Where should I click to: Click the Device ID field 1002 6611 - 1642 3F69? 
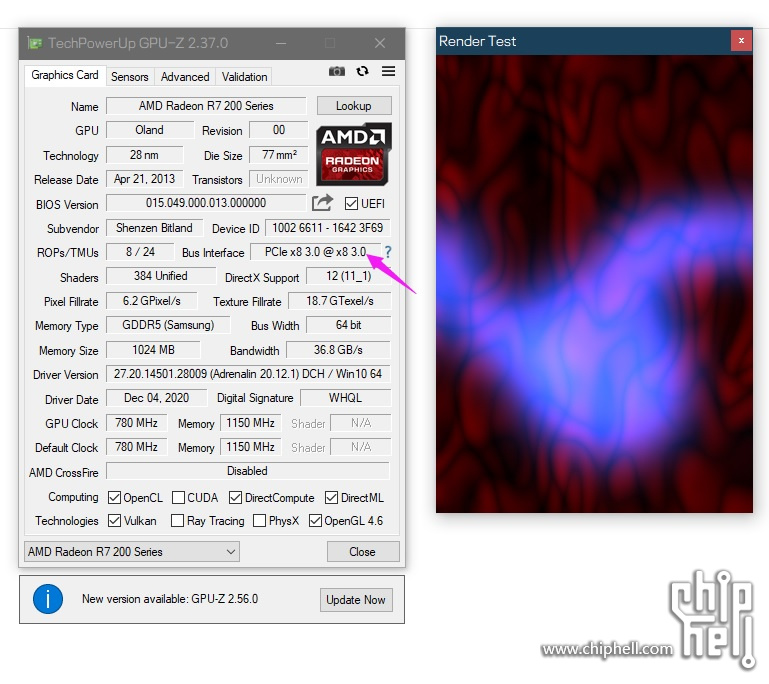point(328,228)
